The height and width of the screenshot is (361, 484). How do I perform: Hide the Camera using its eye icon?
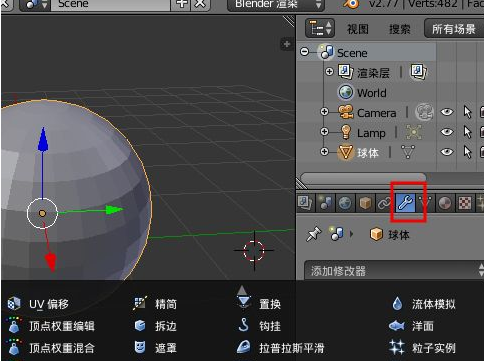pos(447,112)
